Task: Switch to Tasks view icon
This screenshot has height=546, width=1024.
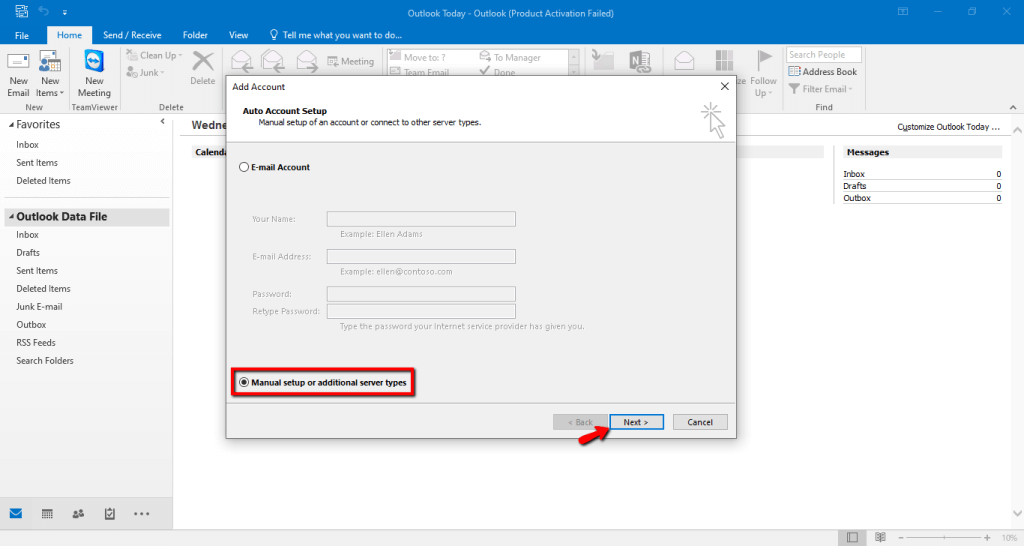Action: (110, 514)
